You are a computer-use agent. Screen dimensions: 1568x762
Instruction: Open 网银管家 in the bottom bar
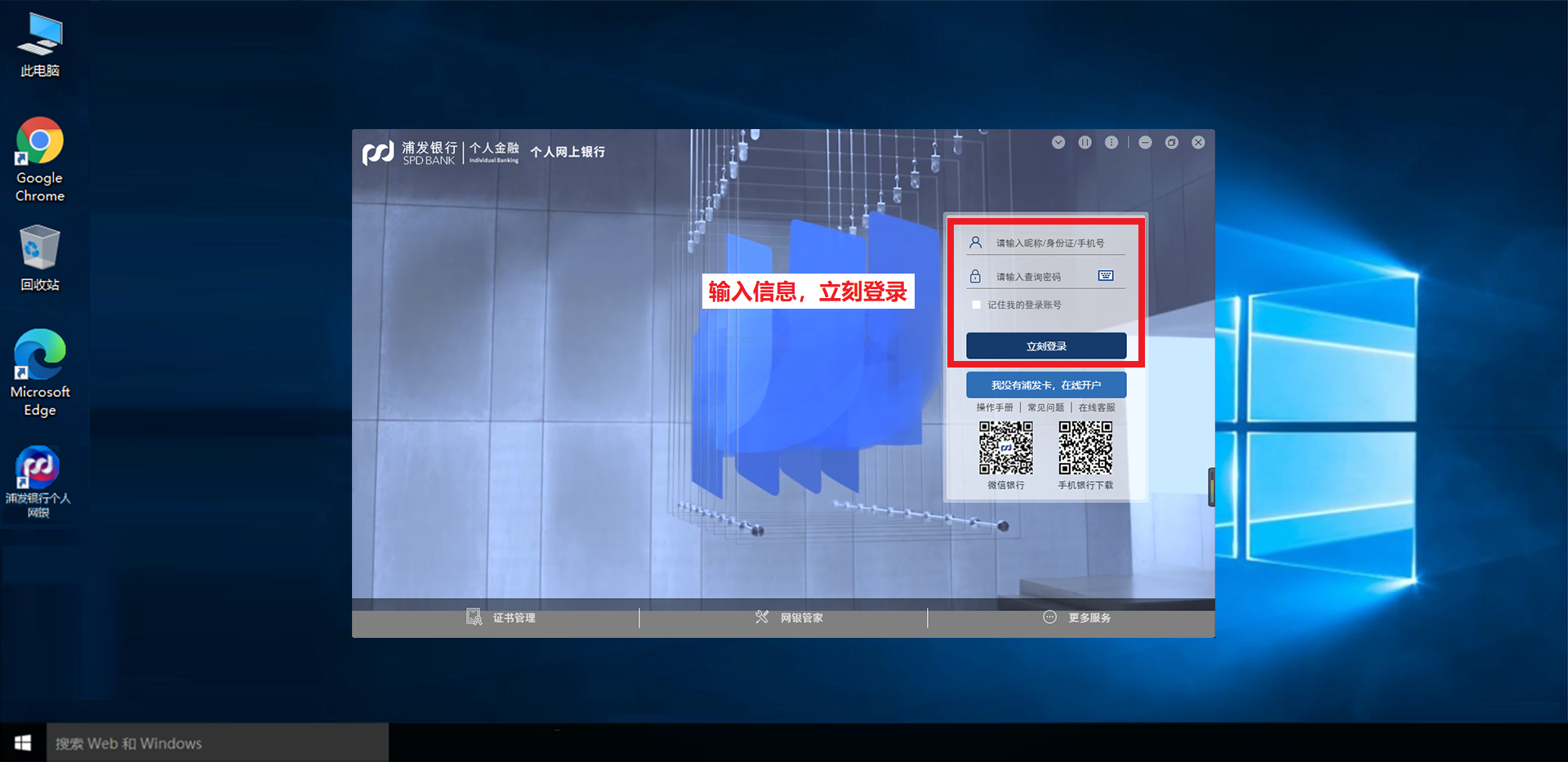tap(789, 617)
